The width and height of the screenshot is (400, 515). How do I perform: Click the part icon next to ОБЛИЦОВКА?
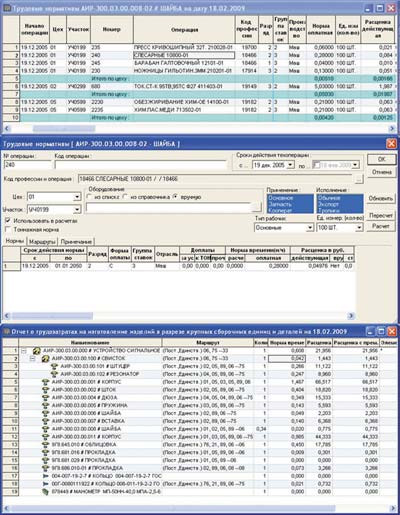point(46,445)
